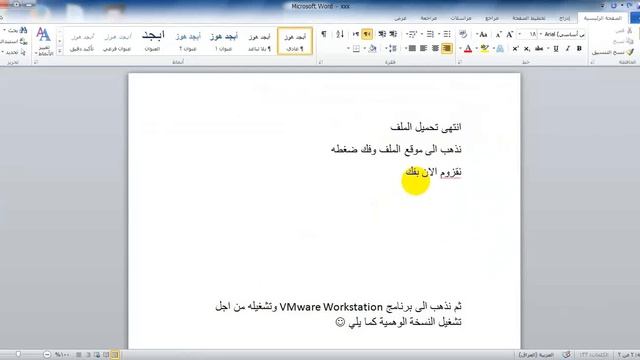Screen dimensions: 640x360
Task: Select the Heading 1 style
Action: (223, 41)
